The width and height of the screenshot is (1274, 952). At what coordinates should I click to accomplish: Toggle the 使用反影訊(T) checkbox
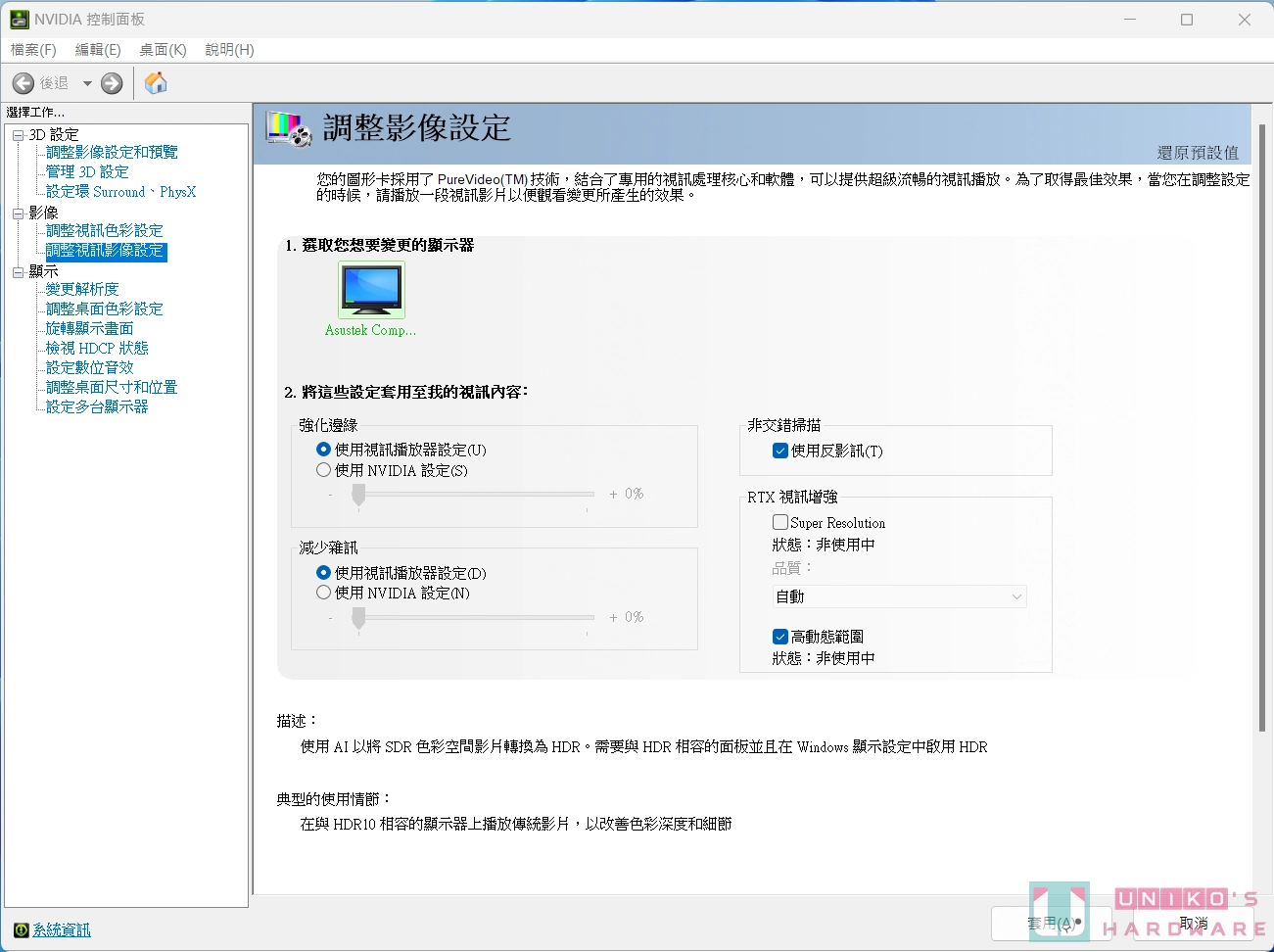[x=780, y=451]
